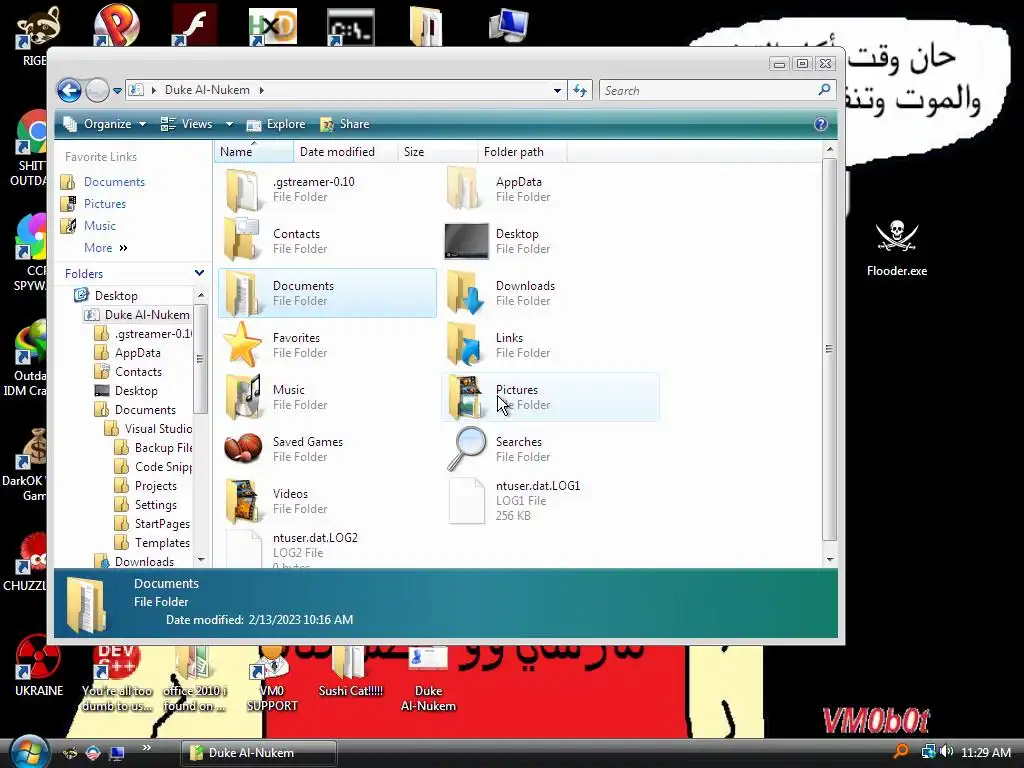This screenshot has height=768, width=1024.
Task: Click the Back navigation arrow
Action: pyautogui.click(x=69, y=90)
